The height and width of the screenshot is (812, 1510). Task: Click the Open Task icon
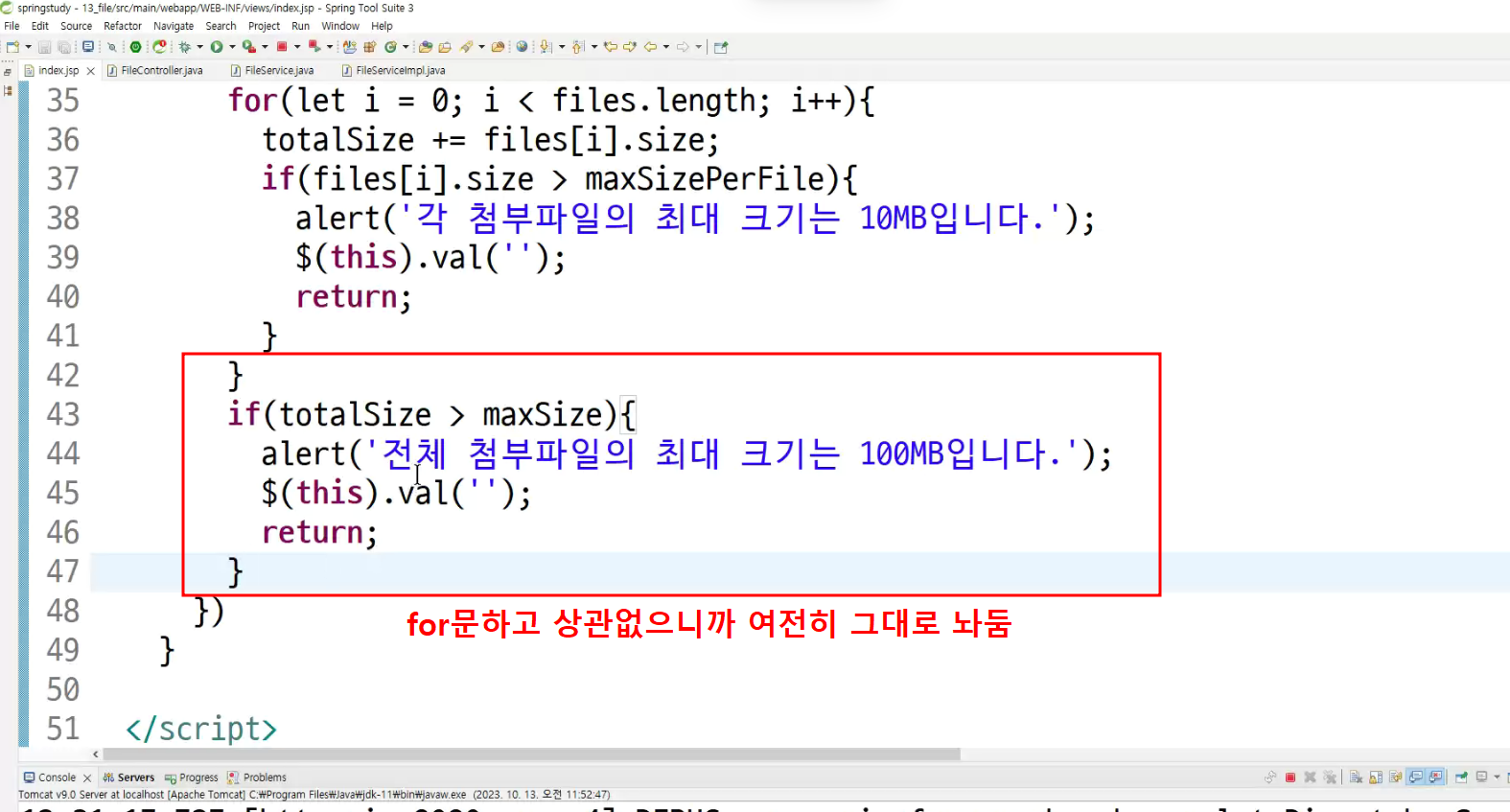[x=445, y=47]
